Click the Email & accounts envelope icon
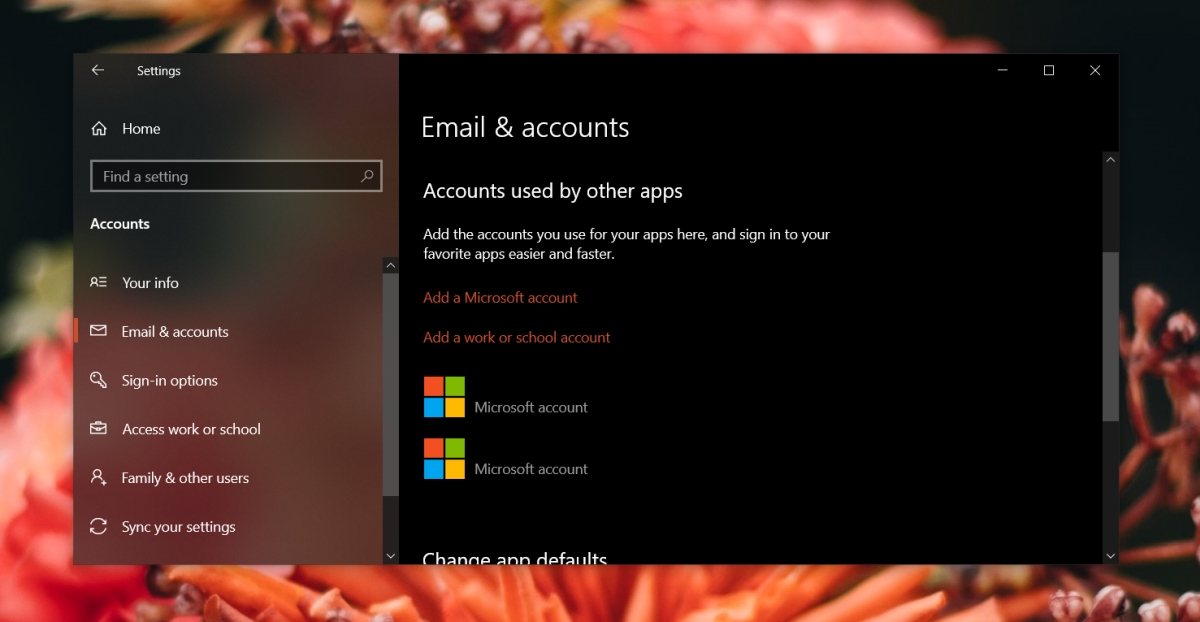Screen dimensions: 1200x622 coord(98,331)
